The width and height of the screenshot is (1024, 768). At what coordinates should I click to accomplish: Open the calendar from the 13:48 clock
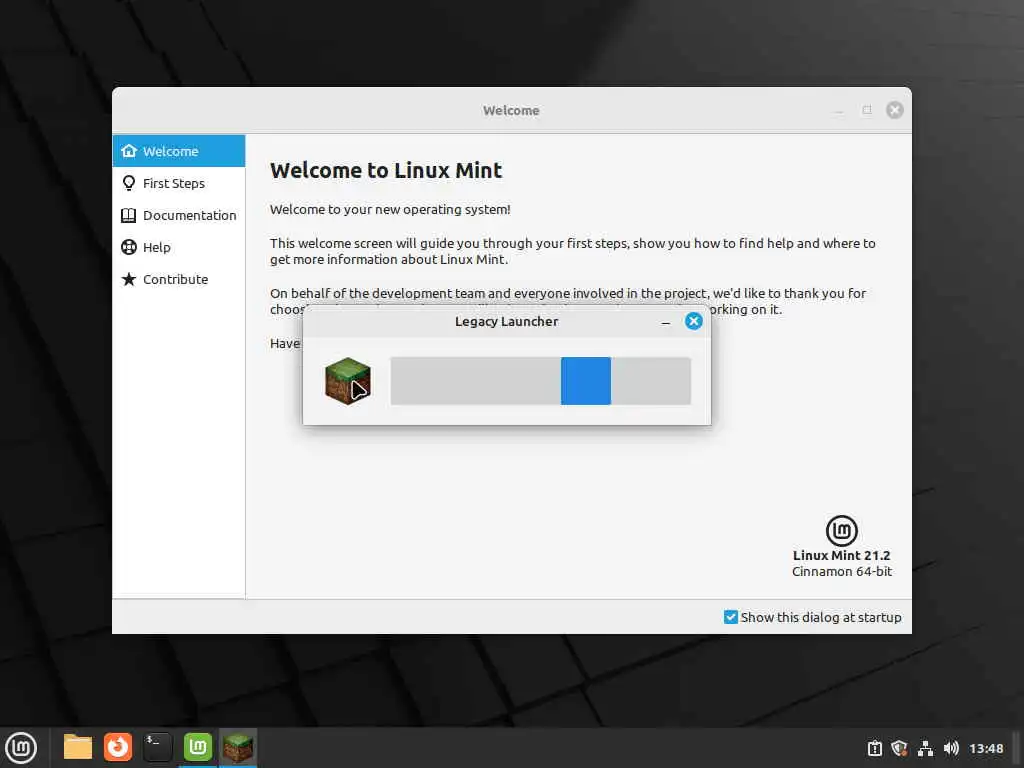click(986, 748)
